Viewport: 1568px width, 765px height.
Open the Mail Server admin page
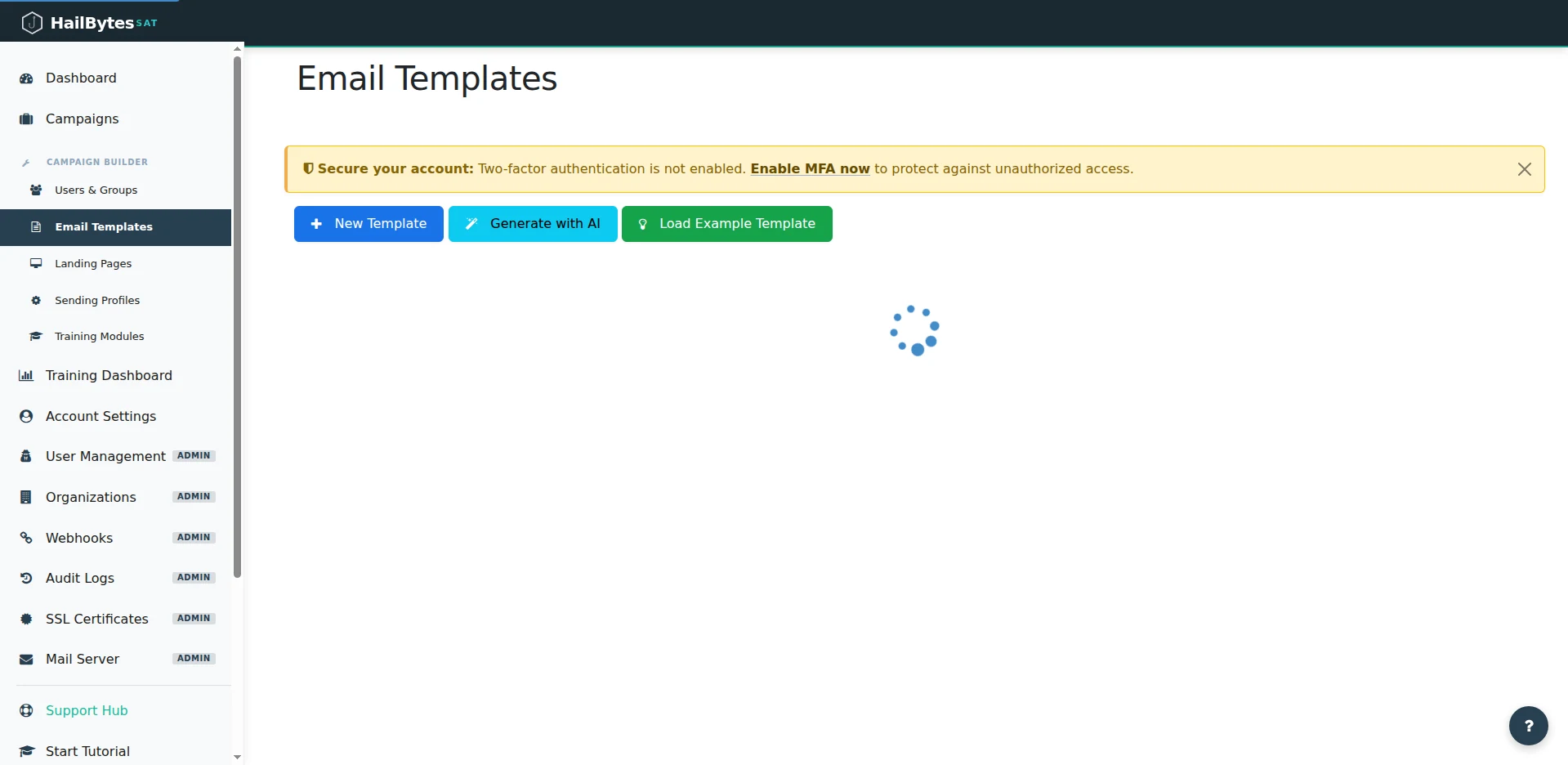point(82,659)
